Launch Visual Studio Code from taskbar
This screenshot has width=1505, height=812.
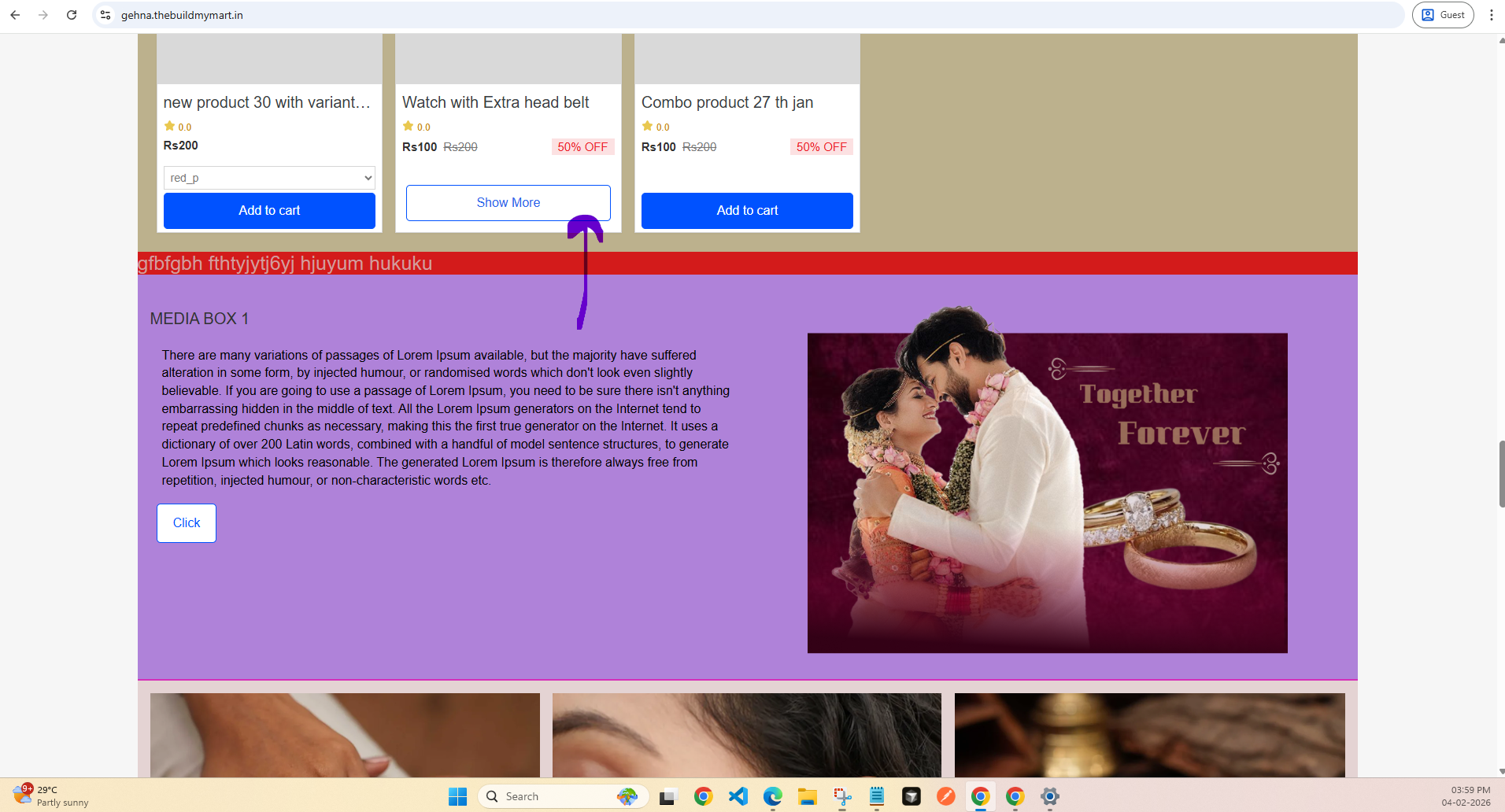[738, 797]
